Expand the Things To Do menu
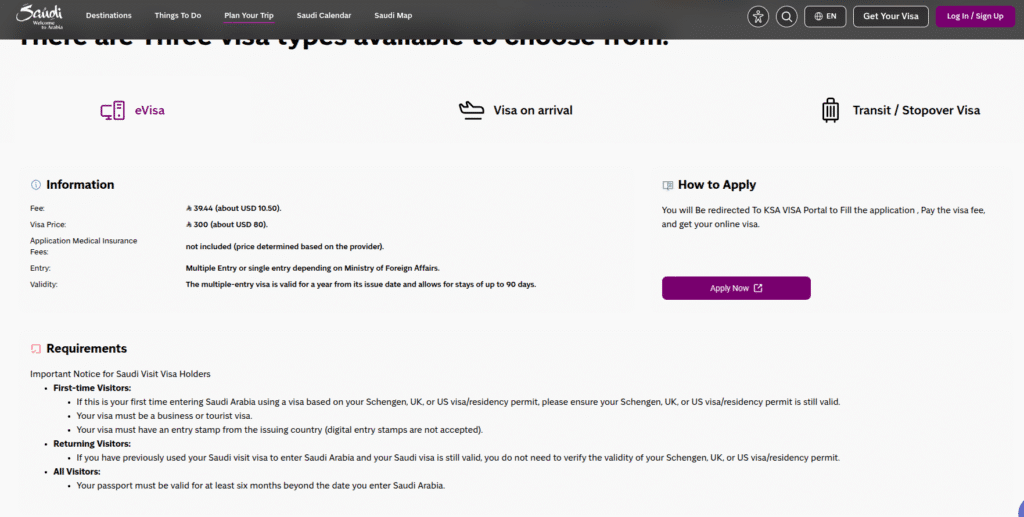The width and height of the screenshot is (1024, 517). click(x=178, y=16)
